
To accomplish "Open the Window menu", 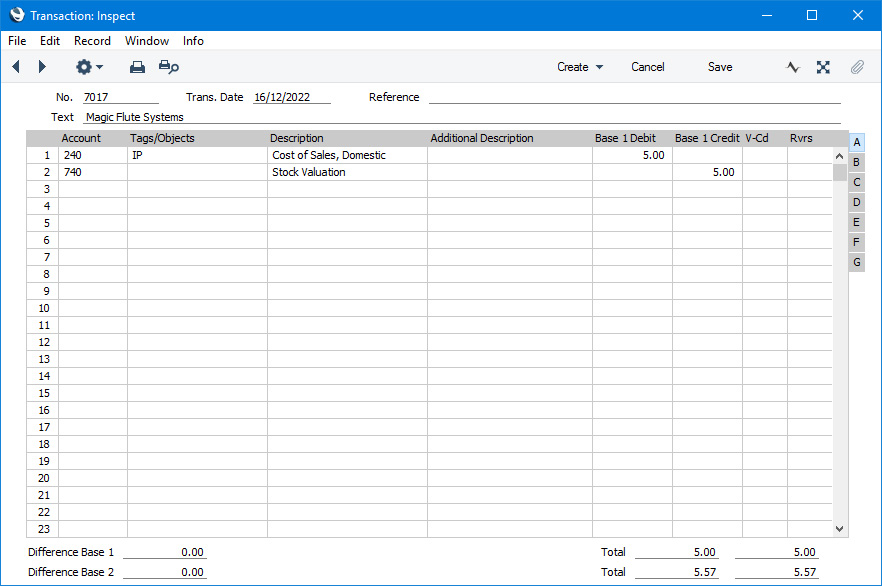I will coord(147,41).
